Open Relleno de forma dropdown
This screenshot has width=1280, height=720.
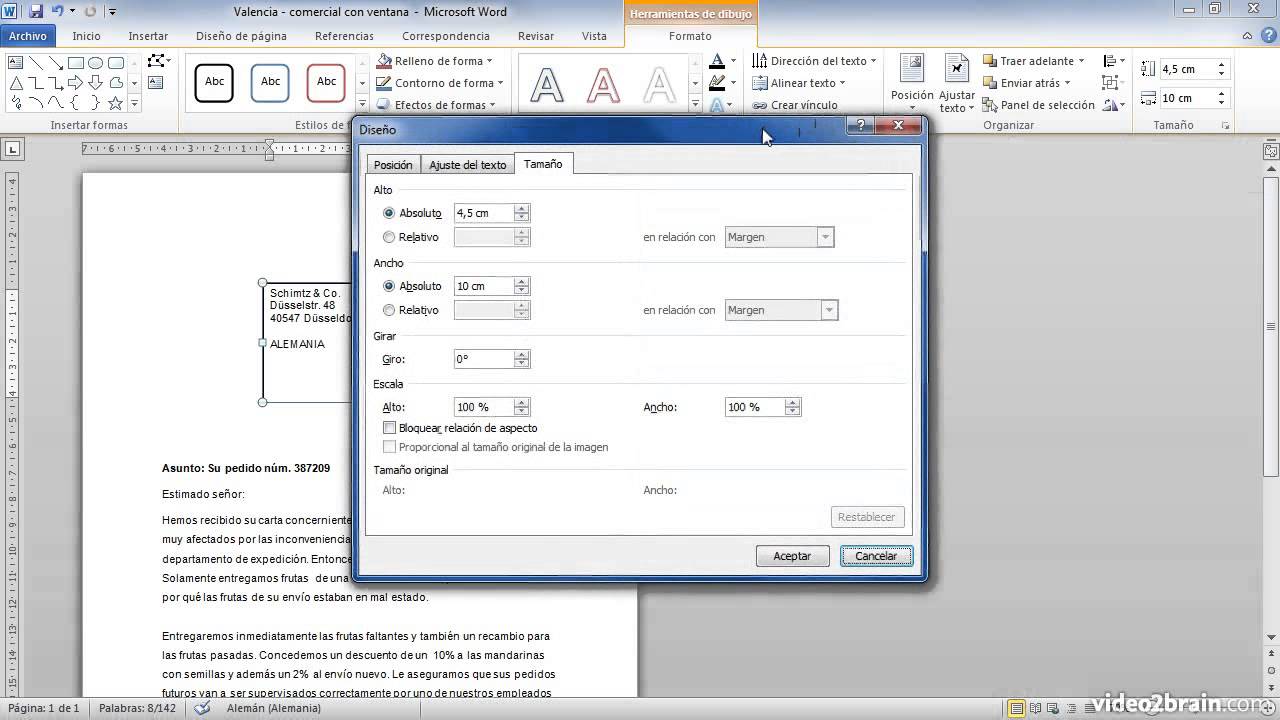pyautogui.click(x=435, y=61)
